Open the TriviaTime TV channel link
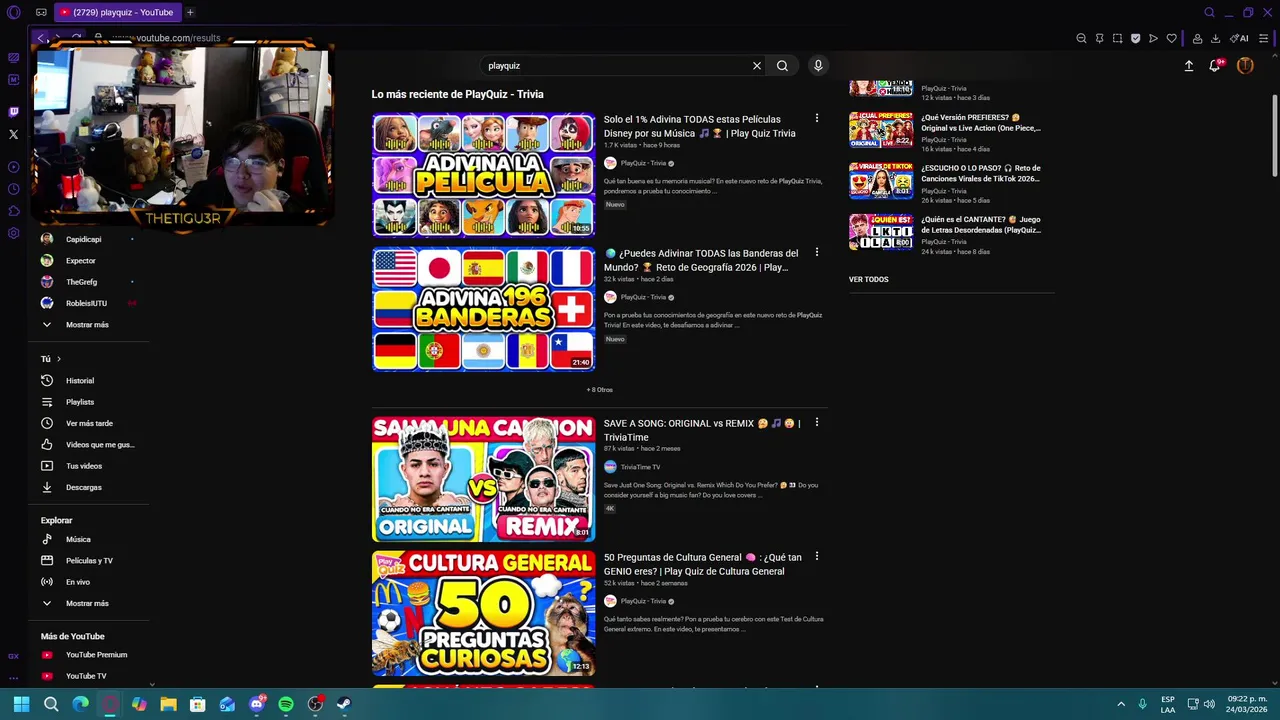 pos(640,467)
